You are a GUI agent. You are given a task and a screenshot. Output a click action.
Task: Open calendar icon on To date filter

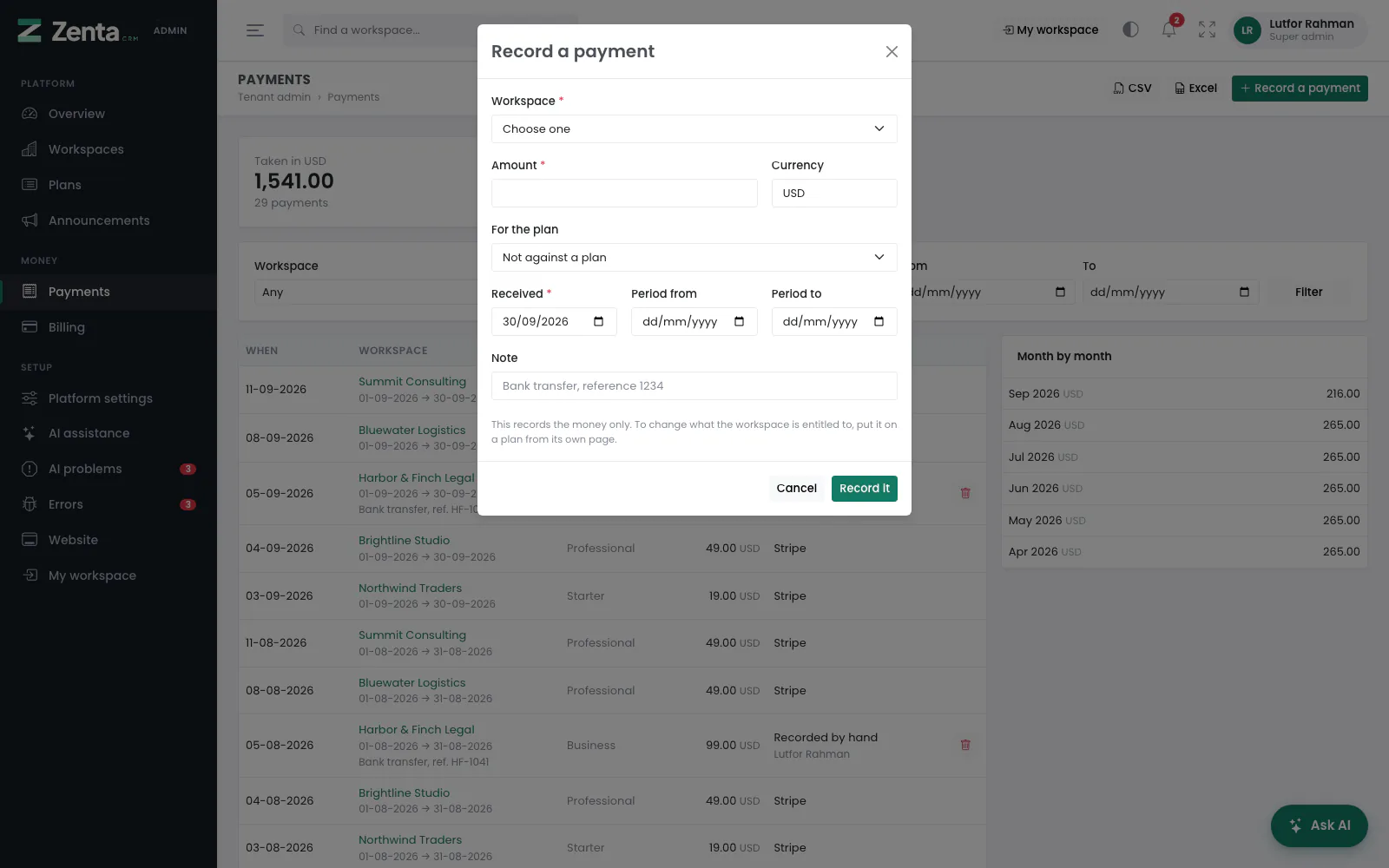[x=1244, y=293]
